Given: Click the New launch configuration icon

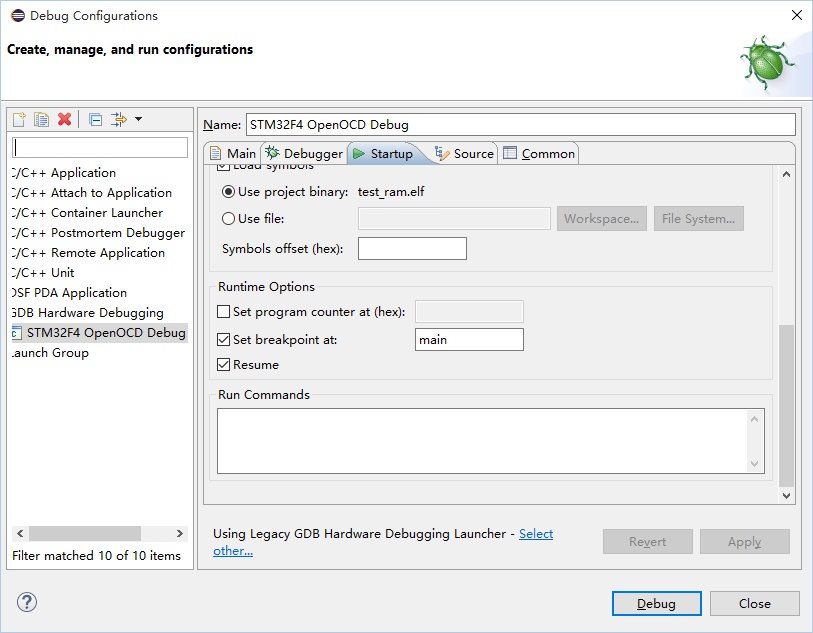Looking at the screenshot, I should tap(19, 119).
